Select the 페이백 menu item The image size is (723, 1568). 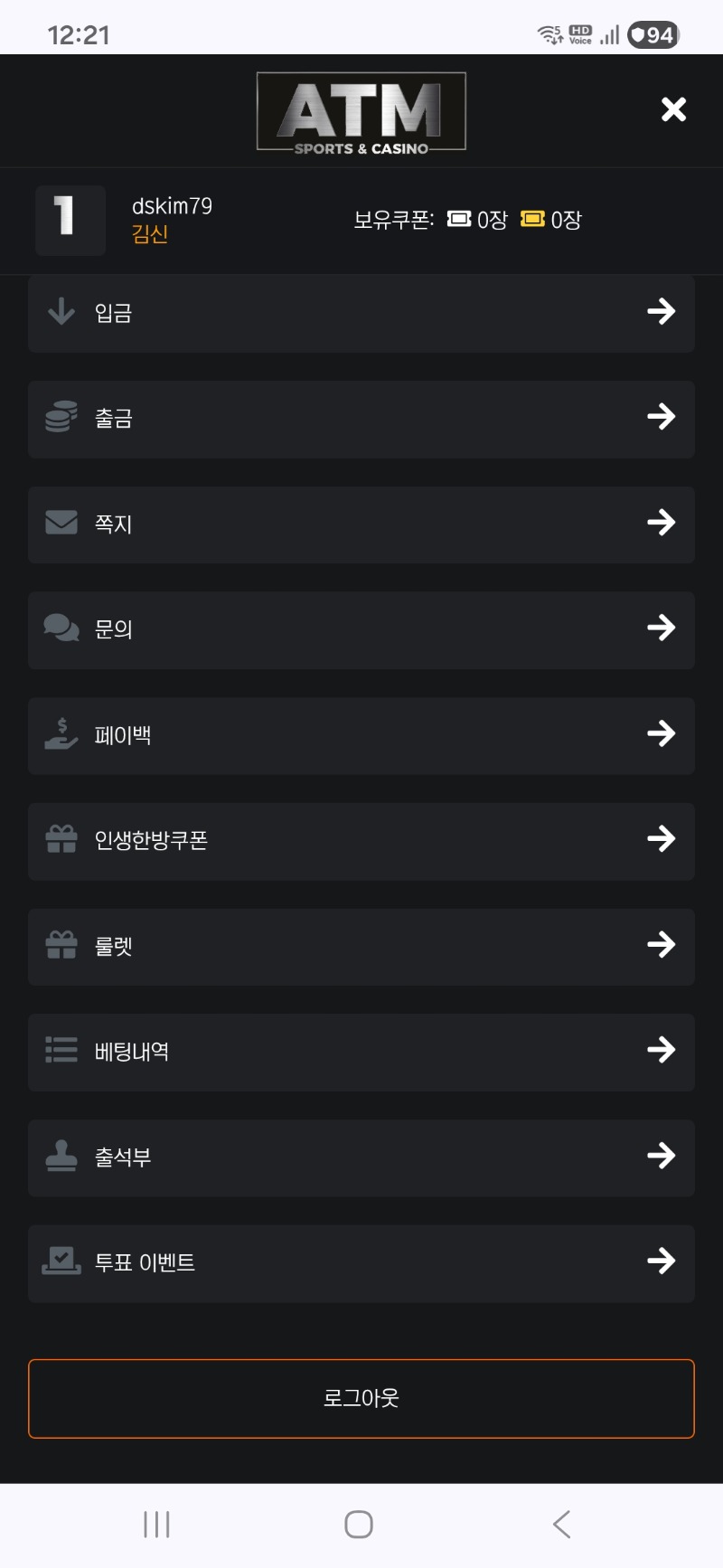pyautogui.click(x=361, y=735)
